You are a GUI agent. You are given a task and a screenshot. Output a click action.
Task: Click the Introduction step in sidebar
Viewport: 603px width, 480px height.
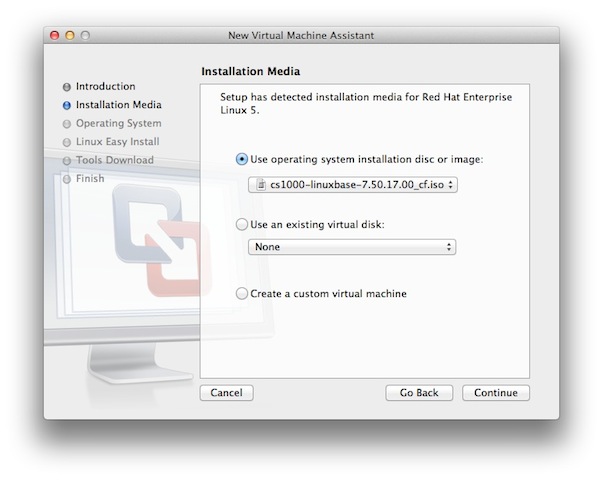[x=105, y=86]
